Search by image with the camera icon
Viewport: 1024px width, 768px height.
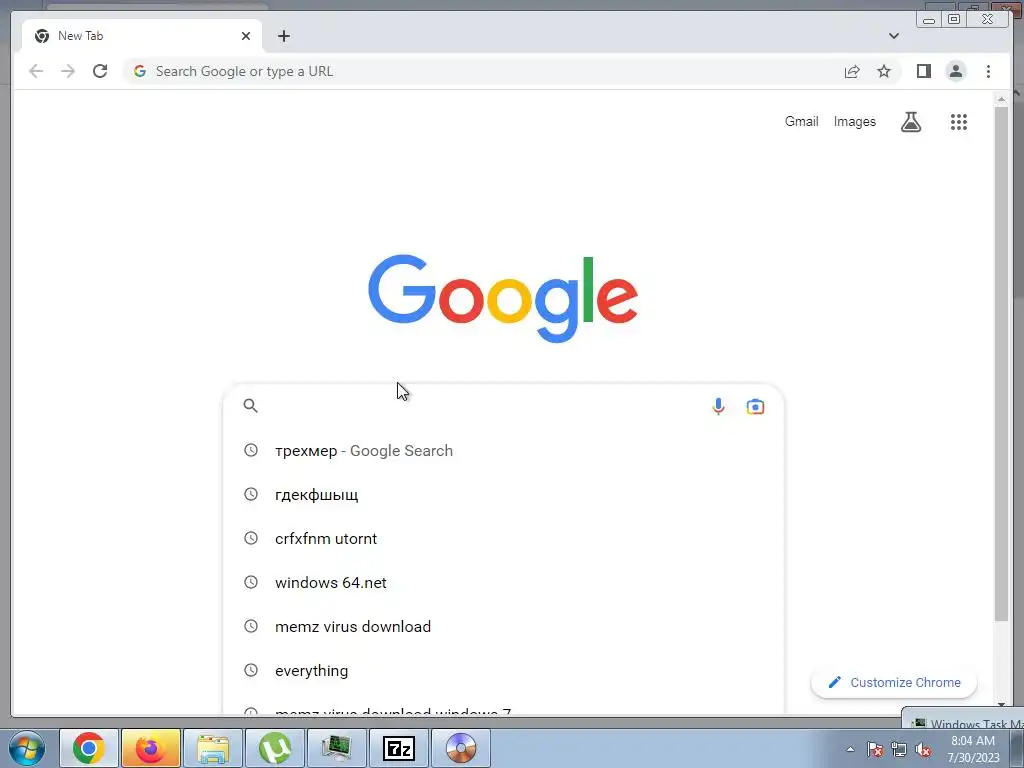[x=755, y=406]
